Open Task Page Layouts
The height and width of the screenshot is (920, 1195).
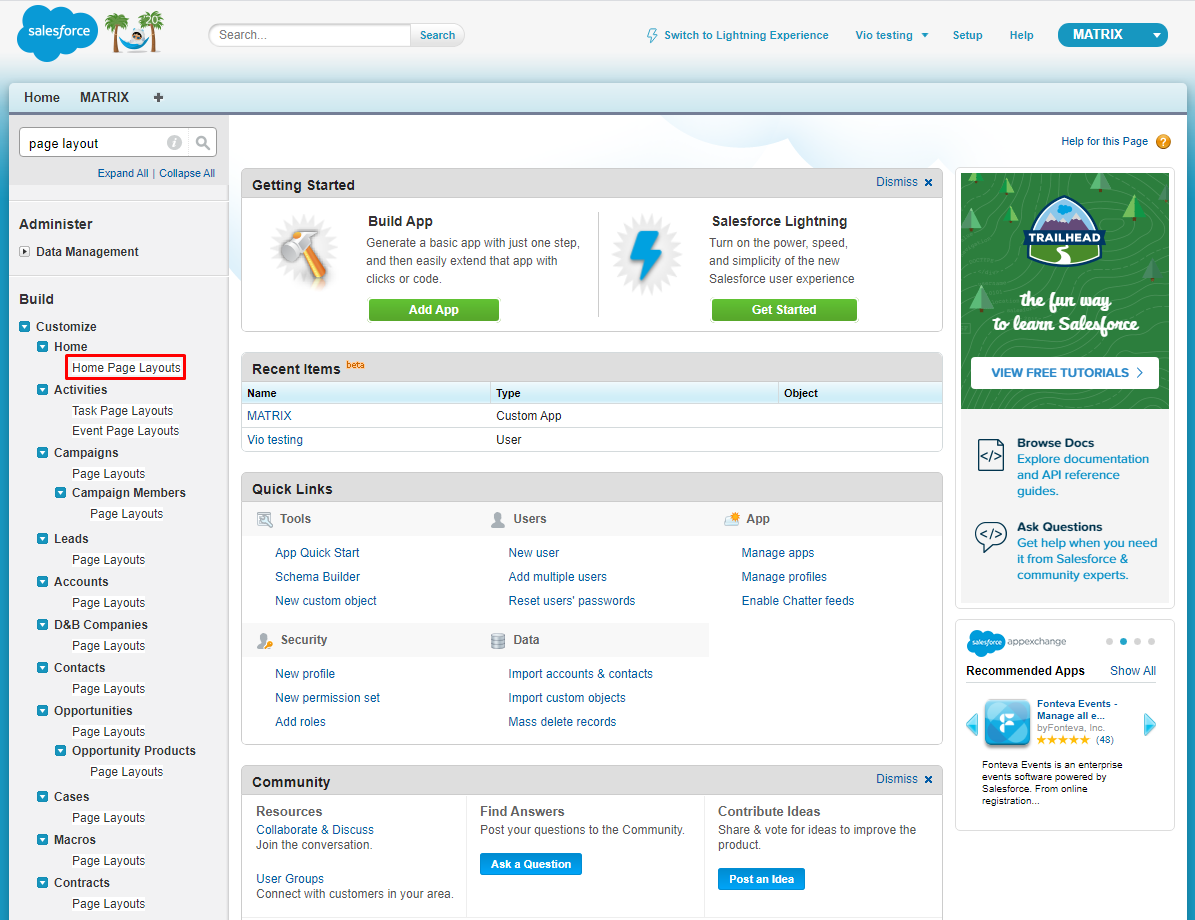click(x=123, y=411)
